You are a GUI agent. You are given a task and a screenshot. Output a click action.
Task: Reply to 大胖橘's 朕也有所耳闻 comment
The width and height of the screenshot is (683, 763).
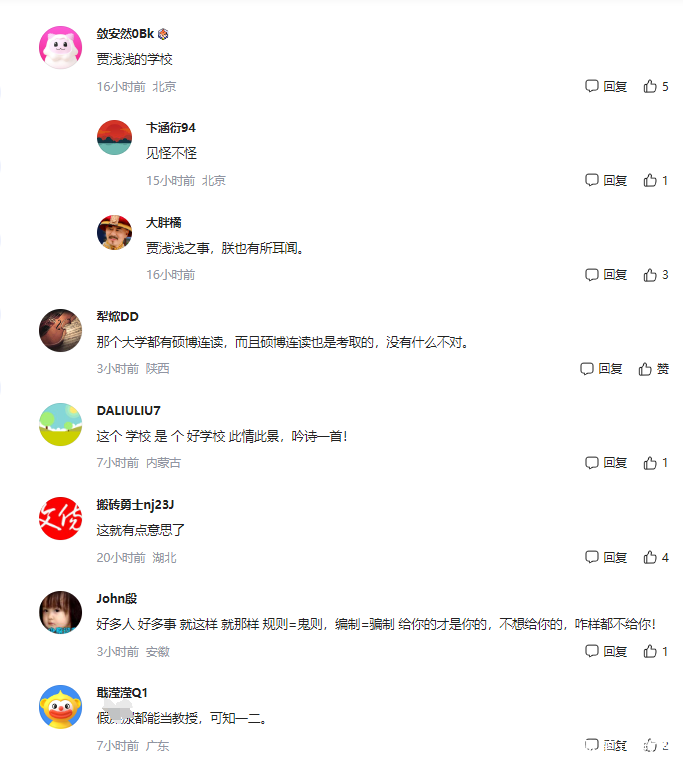click(x=606, y=275)
